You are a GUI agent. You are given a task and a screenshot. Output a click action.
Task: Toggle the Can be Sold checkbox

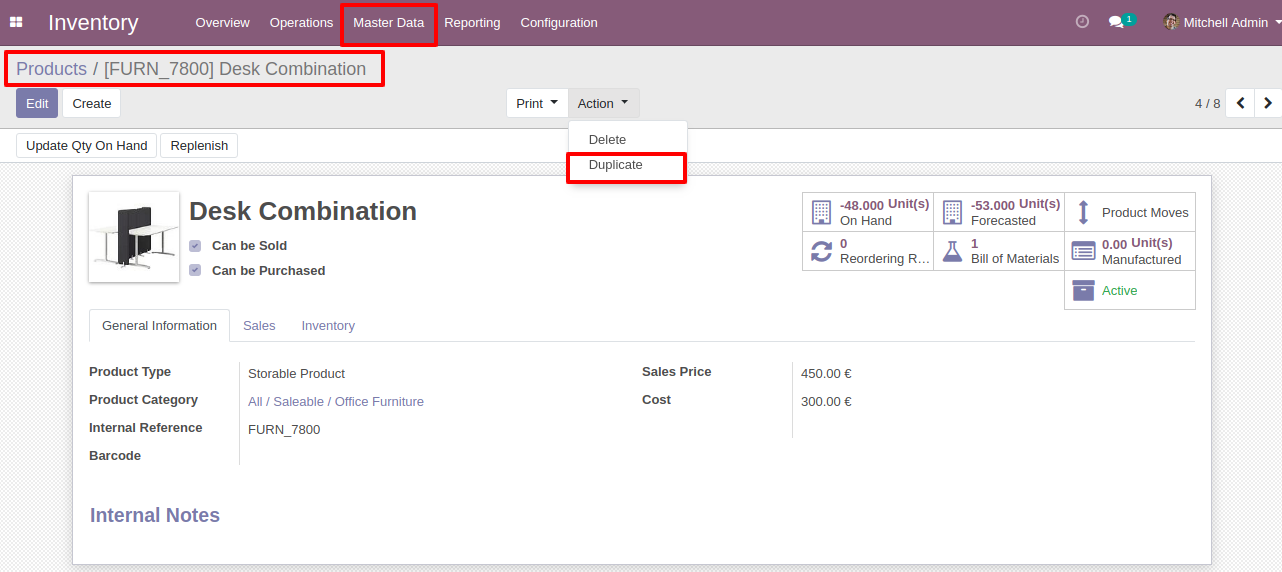(195, 246)
